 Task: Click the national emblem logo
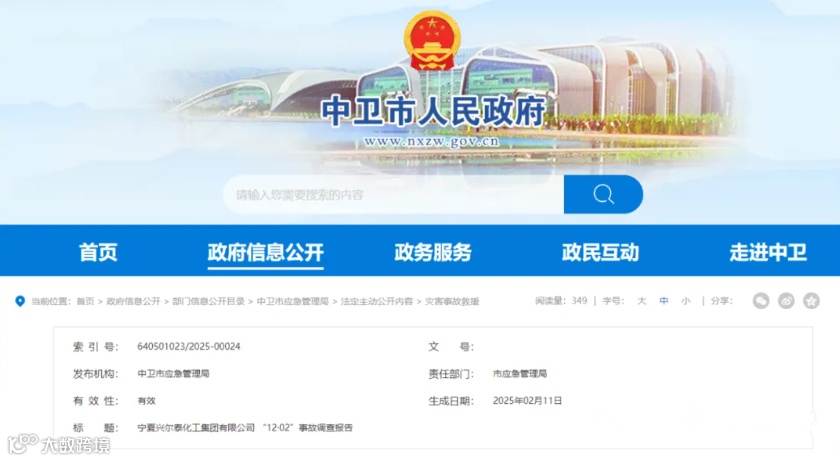(432, 41)
